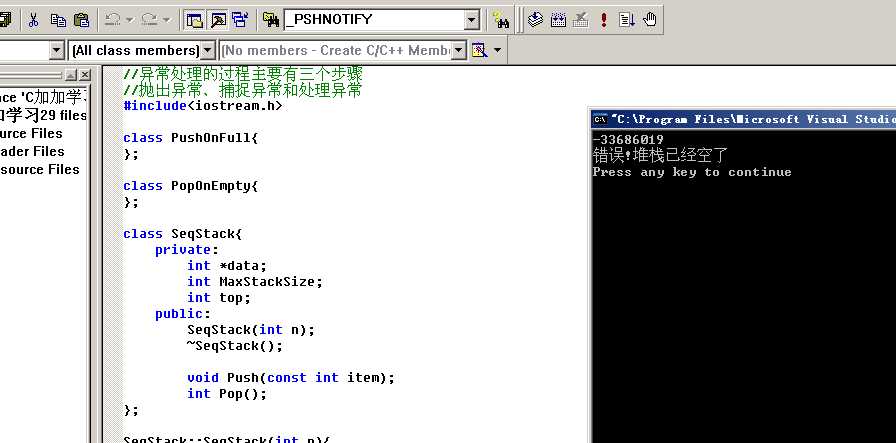Execute the program with the red exclamation icon

point(603,20)
